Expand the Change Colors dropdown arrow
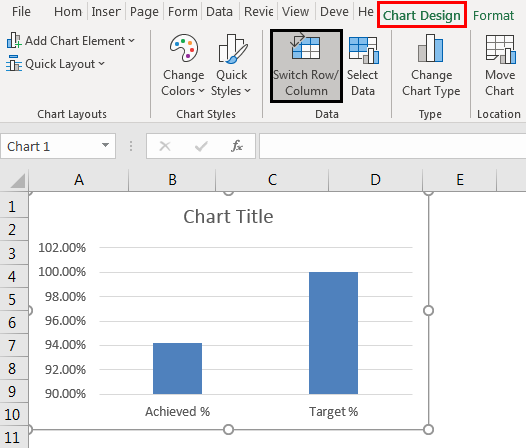526x448 pixels. tap(201, 91)
